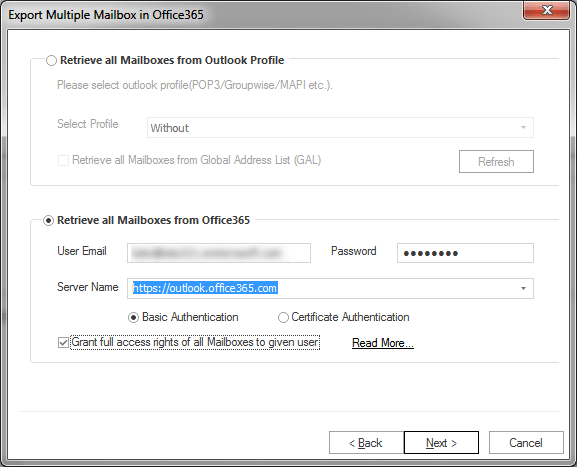Screen dimensions: 577x467
Task: Check Retrieve all Mailboxes from GAL checkbox
Action: [63, 160]
